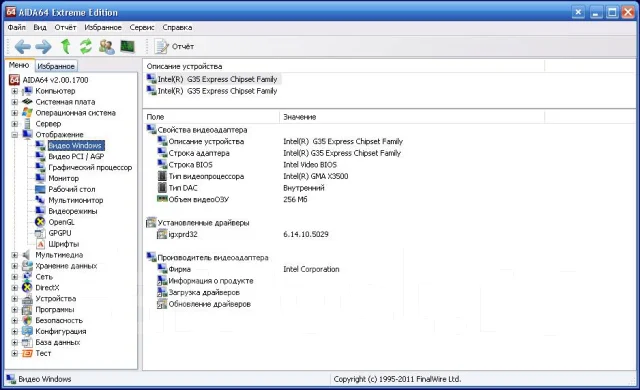This screenshot has width=640, height=390.
Task: Click the GPGPU icon in tree
Action: coord(40,233)
